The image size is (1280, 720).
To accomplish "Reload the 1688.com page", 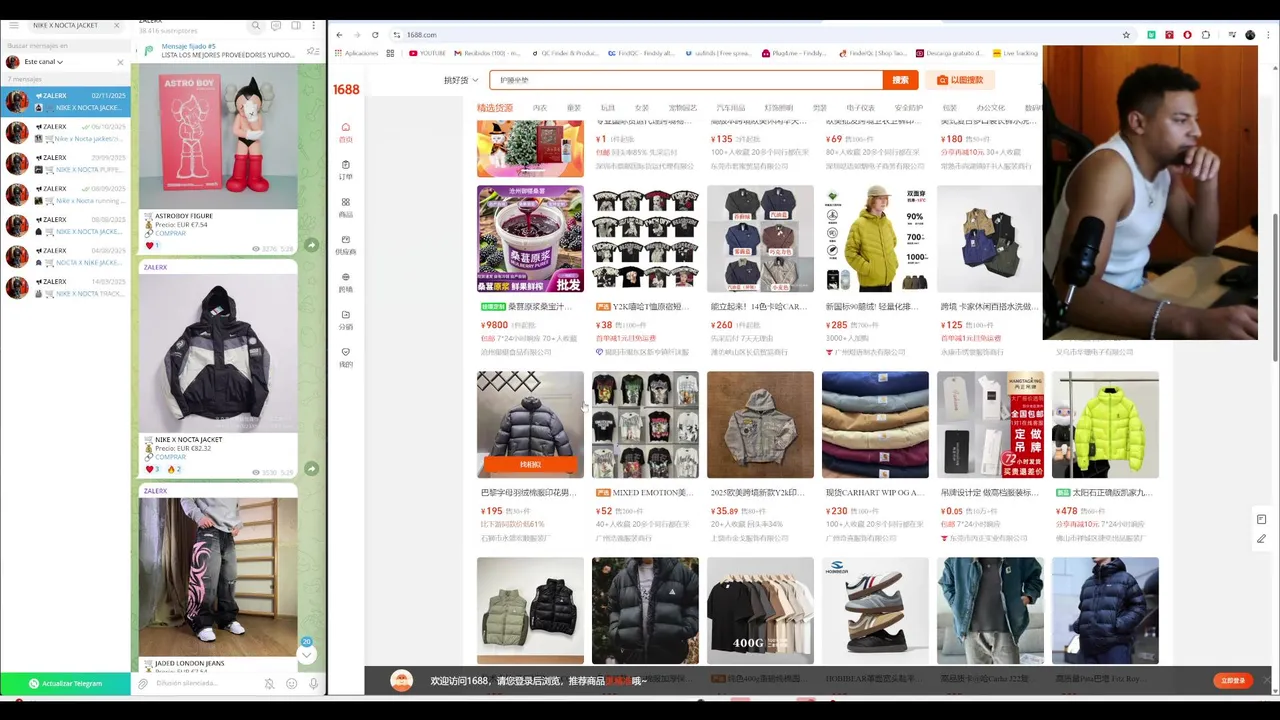I will (375, 35).
